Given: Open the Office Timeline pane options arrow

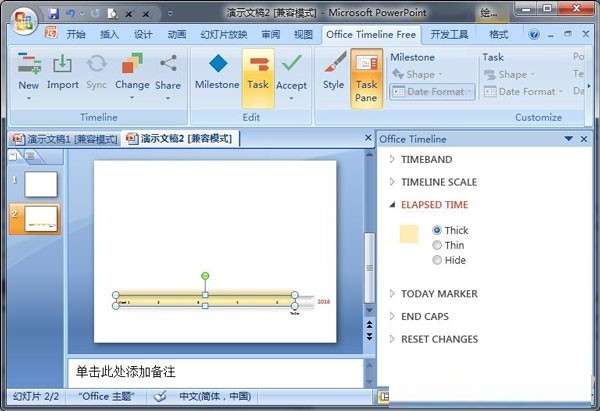Looking at the screenshot, I should pos(568,139).
